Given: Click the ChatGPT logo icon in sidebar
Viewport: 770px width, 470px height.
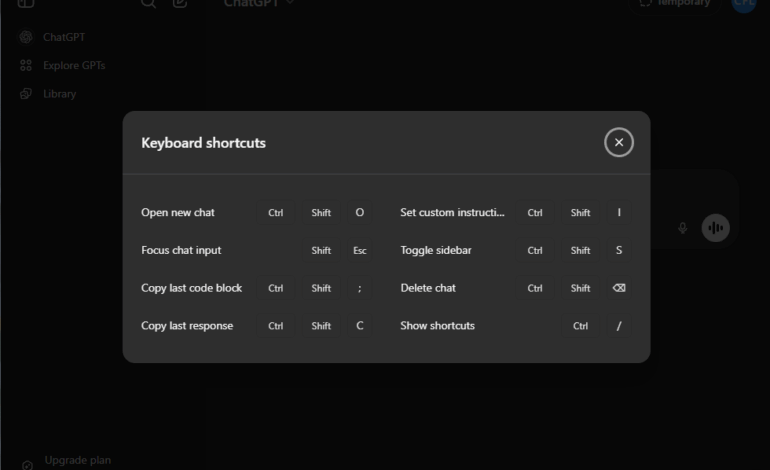Looking at the screenshot, I should pyautogui.click(x=26, y=37).
